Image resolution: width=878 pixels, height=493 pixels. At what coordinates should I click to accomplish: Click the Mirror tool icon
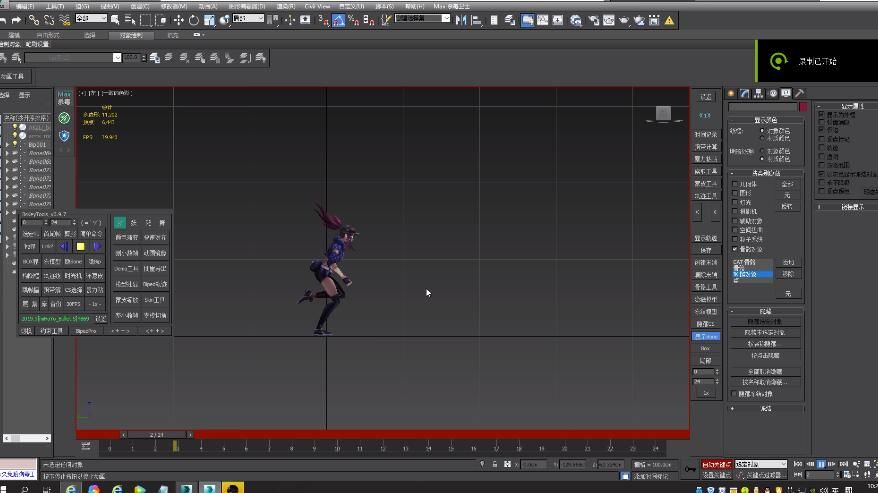coord(461,20)
